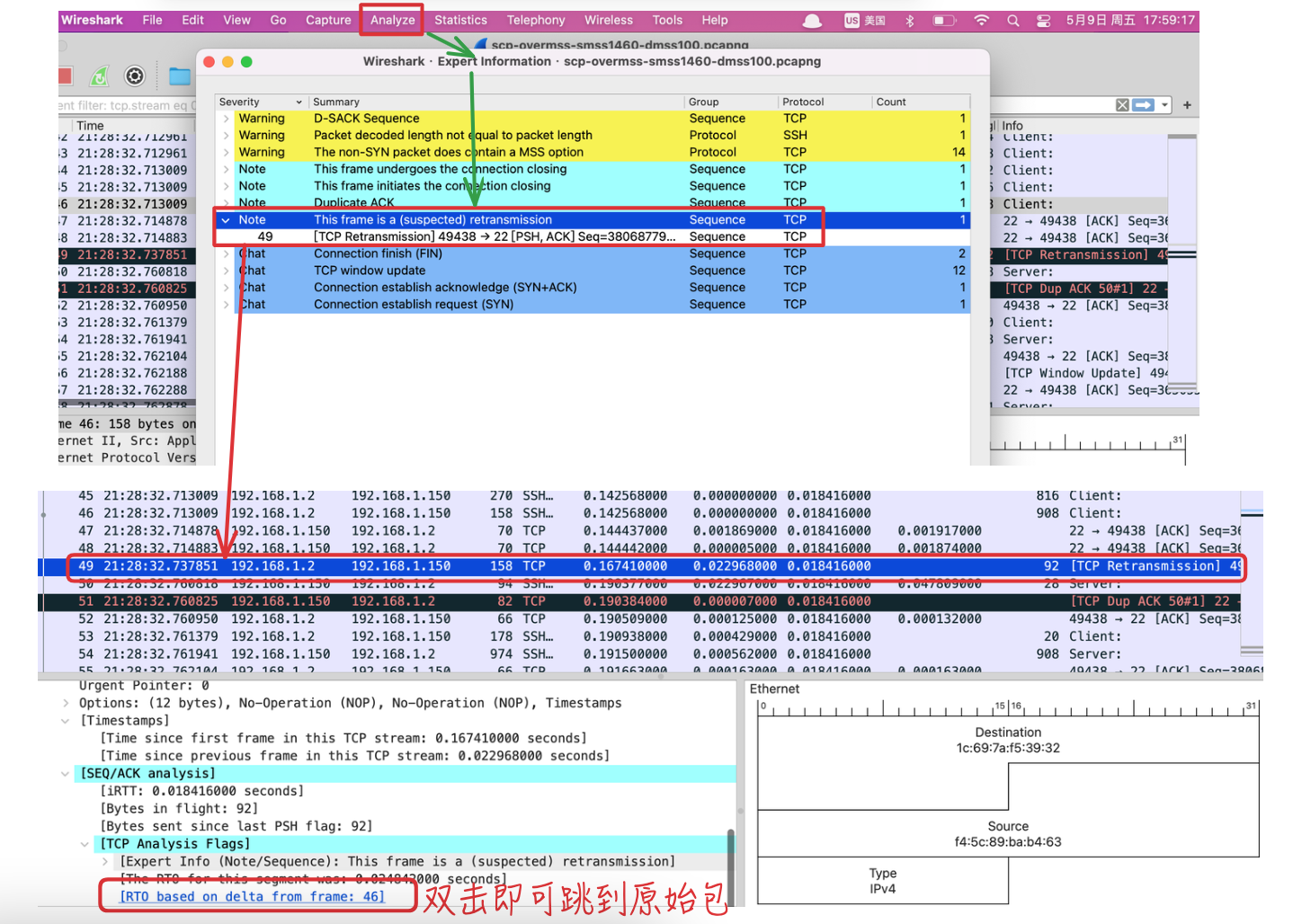Viewport: 1293px width, 924px height.
Task: Expand the D-SACK Sequence warning row
Action: click(226, 119)
